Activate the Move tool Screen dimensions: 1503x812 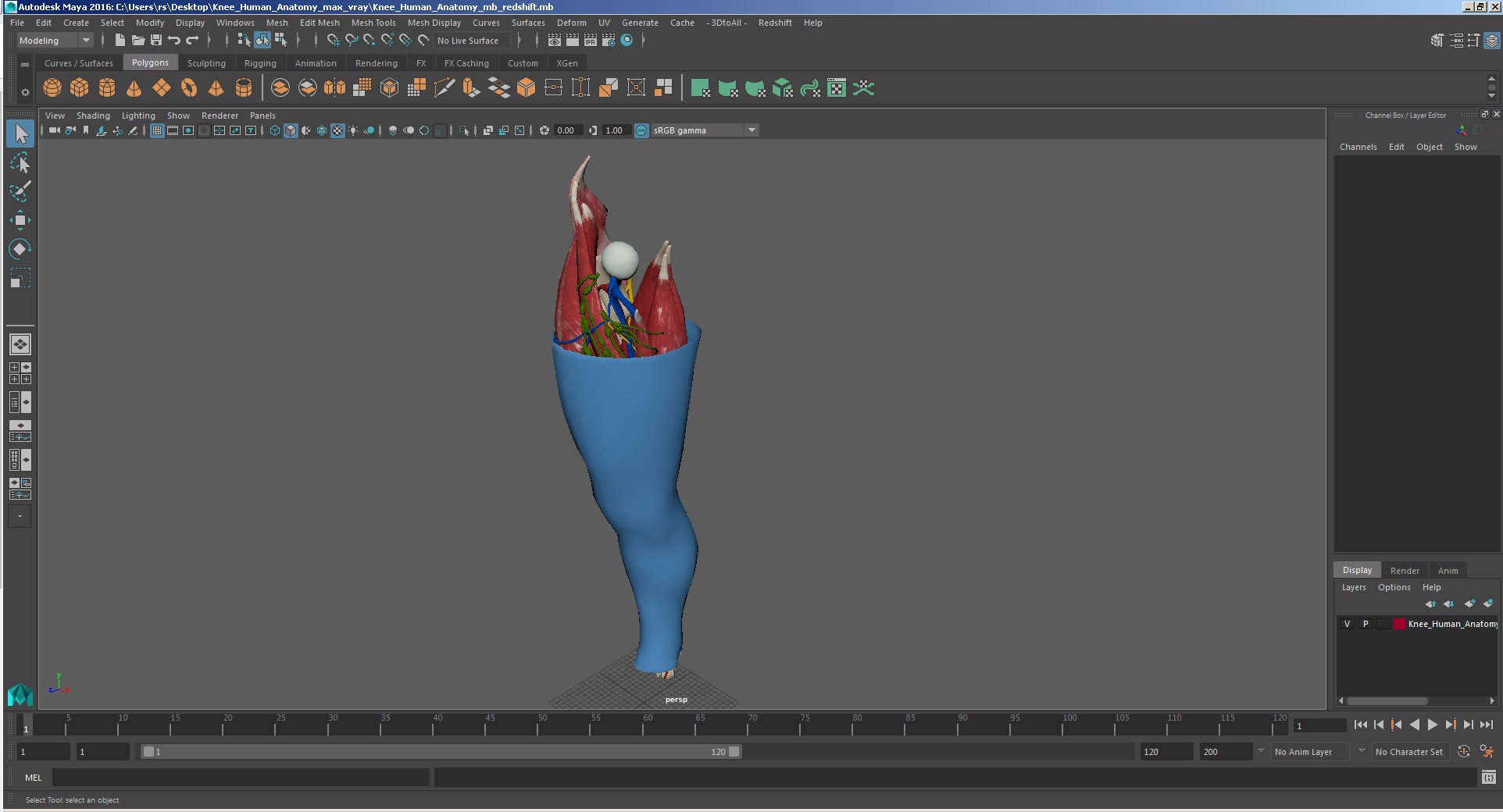[20, 220]
